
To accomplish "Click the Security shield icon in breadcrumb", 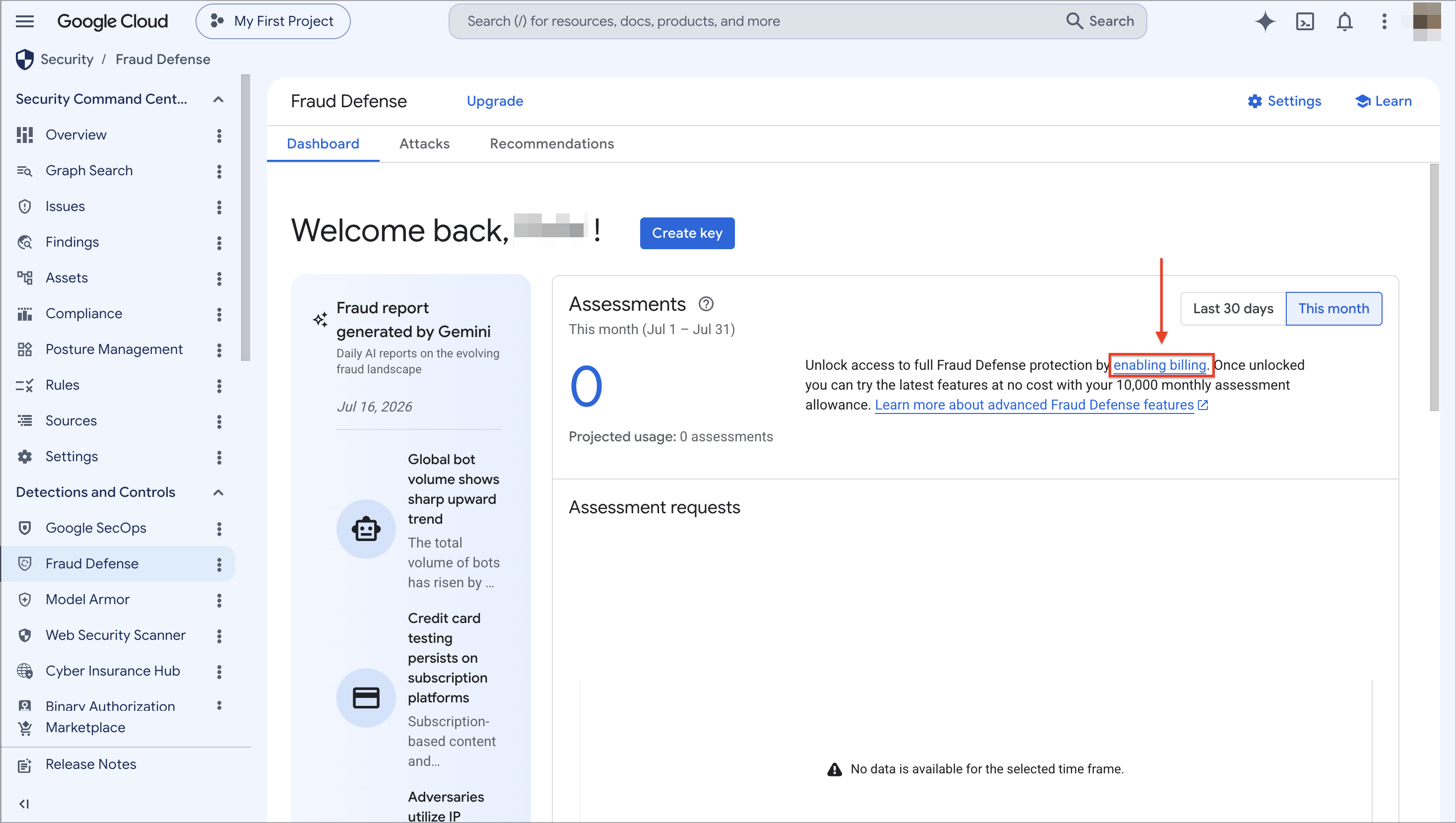I will coord(24,60).
